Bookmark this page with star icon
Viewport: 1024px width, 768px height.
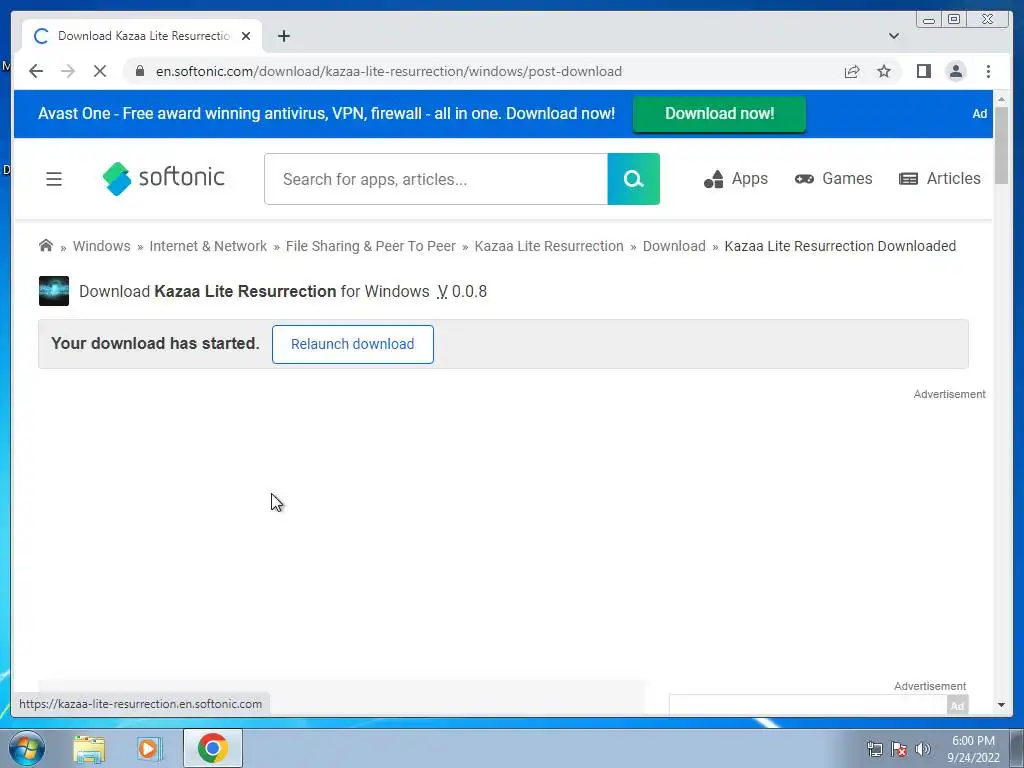[884, 71]
